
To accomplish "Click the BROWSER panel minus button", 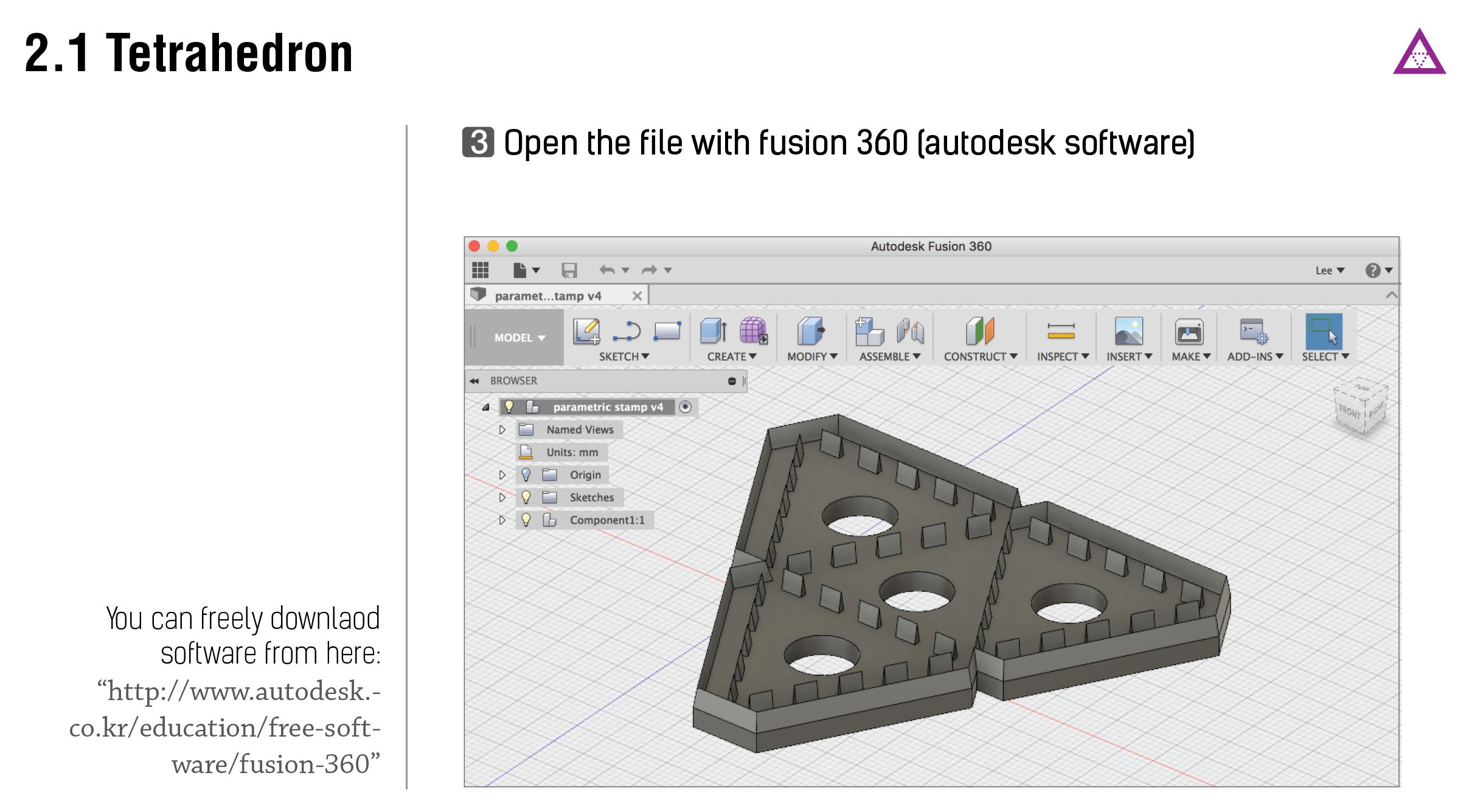I will click(732, 381).
